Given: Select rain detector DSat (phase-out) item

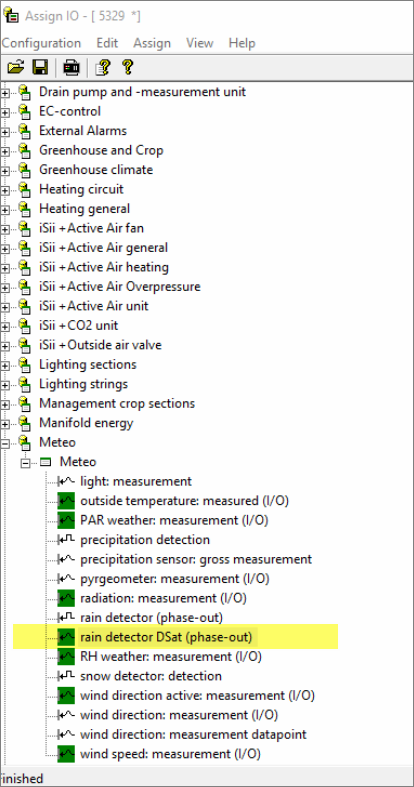Looking at the screenshot, I should click(x=166, y=637).
